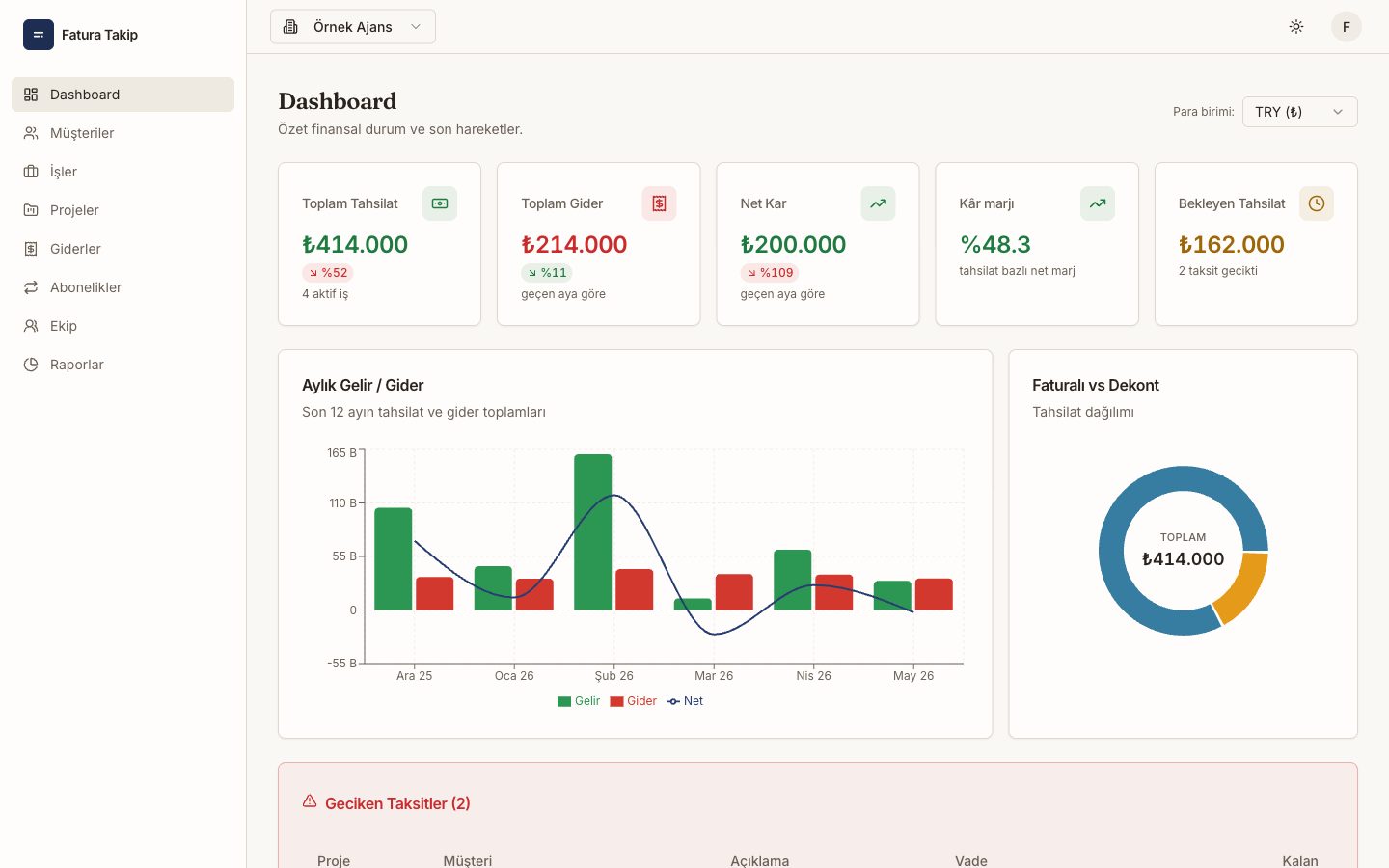
Task: Open the Örnek Ajans company dropdown
Action: 353,27
